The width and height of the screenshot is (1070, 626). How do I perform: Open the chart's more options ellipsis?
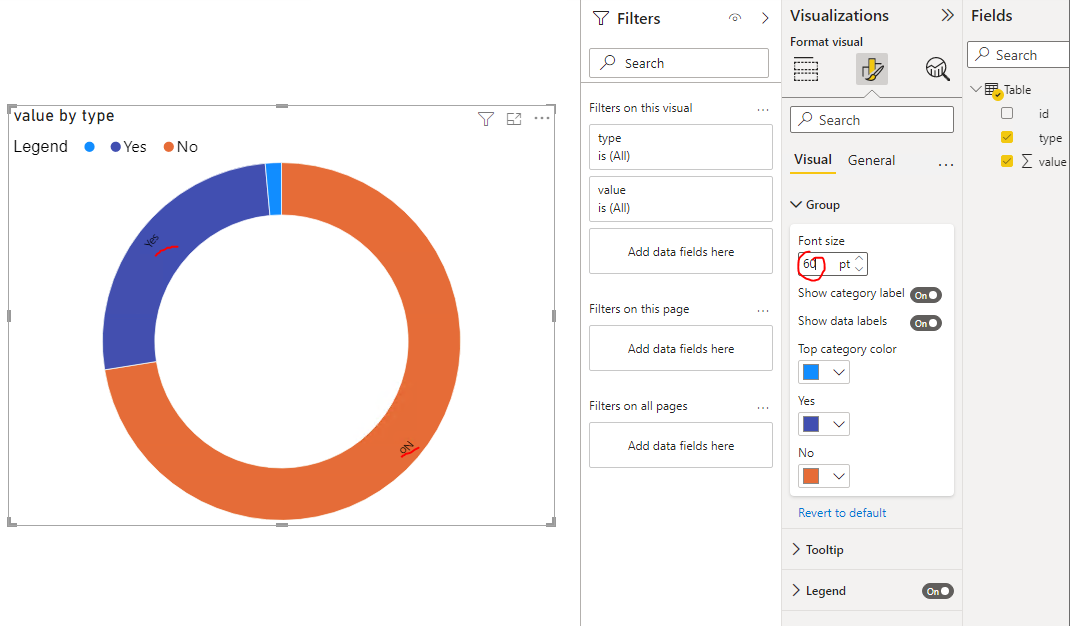click(x=542, y=119)
